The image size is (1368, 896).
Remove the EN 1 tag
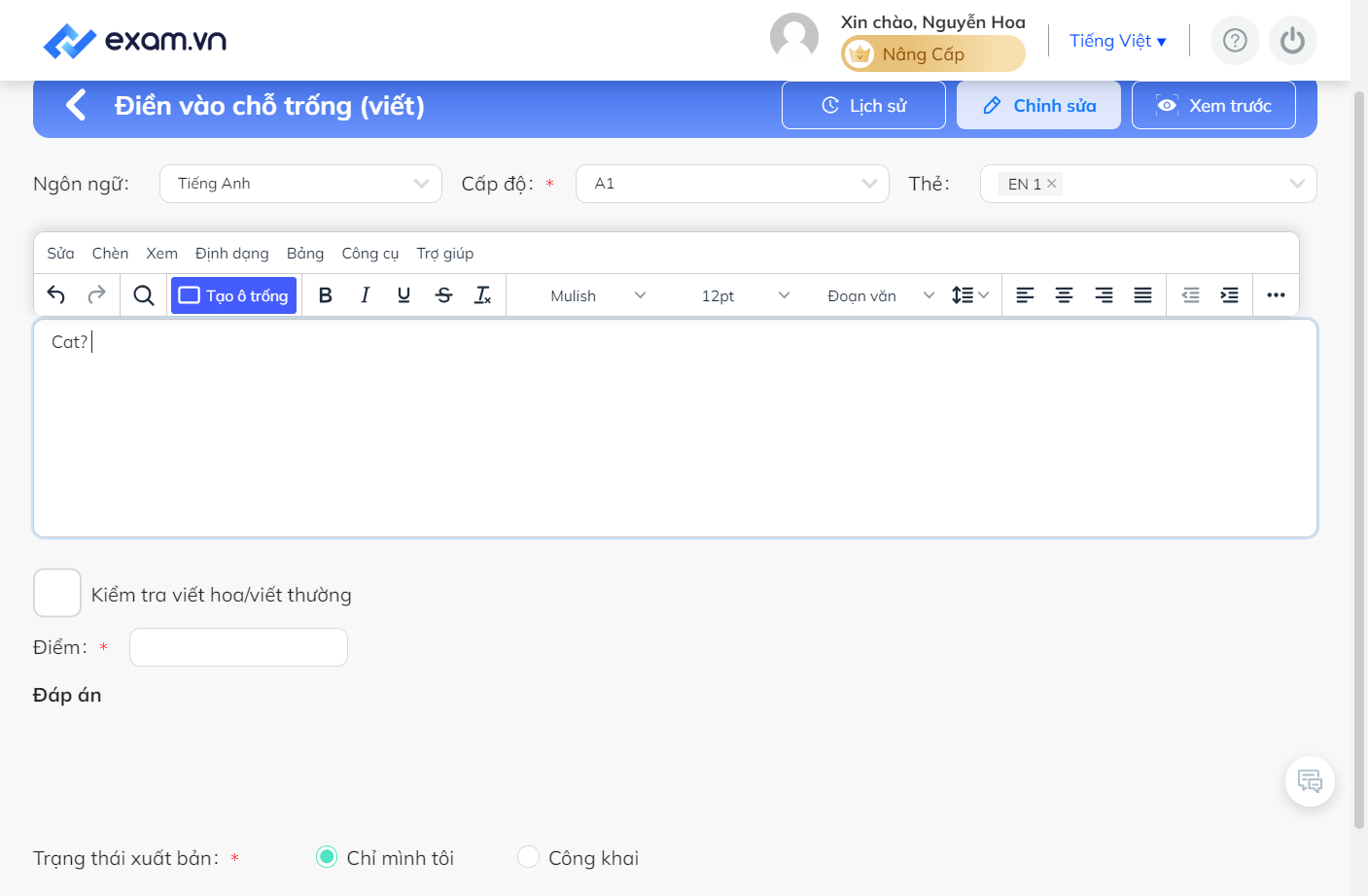click(x=1051, y=184)
